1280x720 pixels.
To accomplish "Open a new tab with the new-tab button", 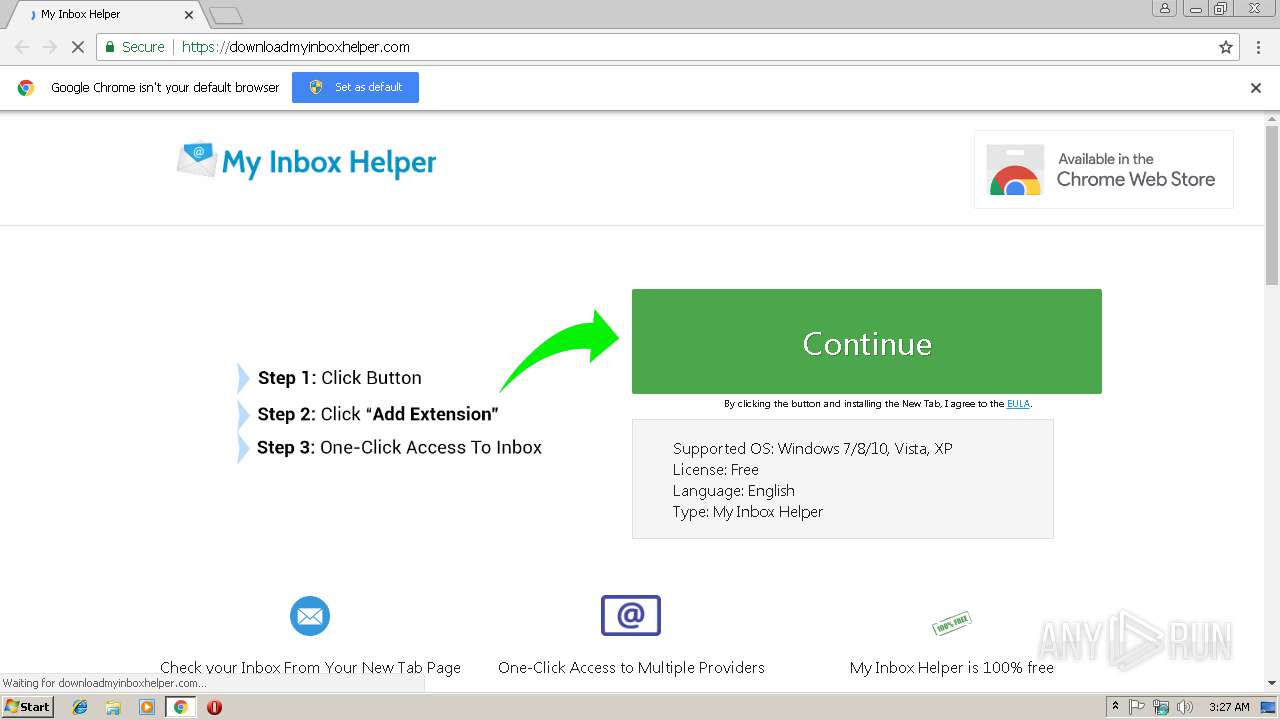I will tap(226, 15).
